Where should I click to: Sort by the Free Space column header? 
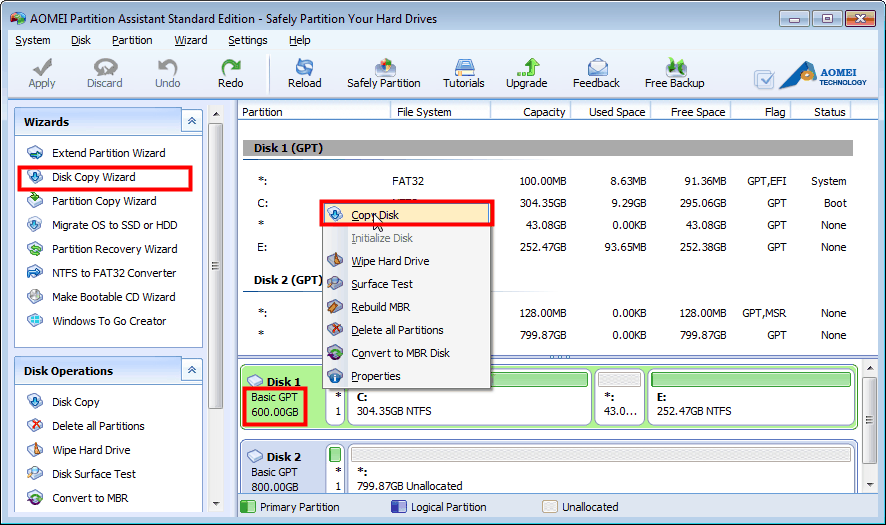coord(691,112)
